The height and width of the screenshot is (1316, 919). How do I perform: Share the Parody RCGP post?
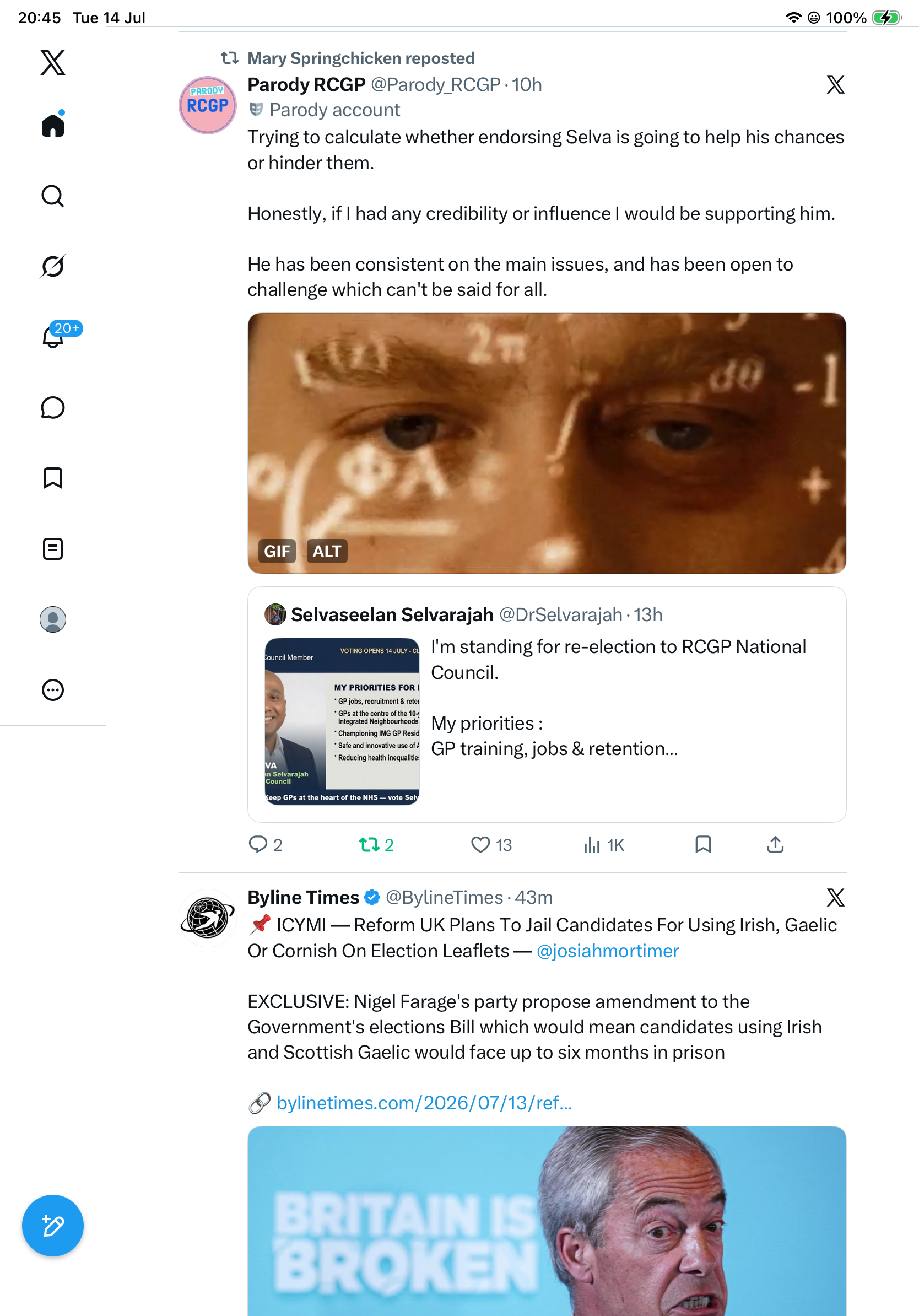[x=775, y=844]
